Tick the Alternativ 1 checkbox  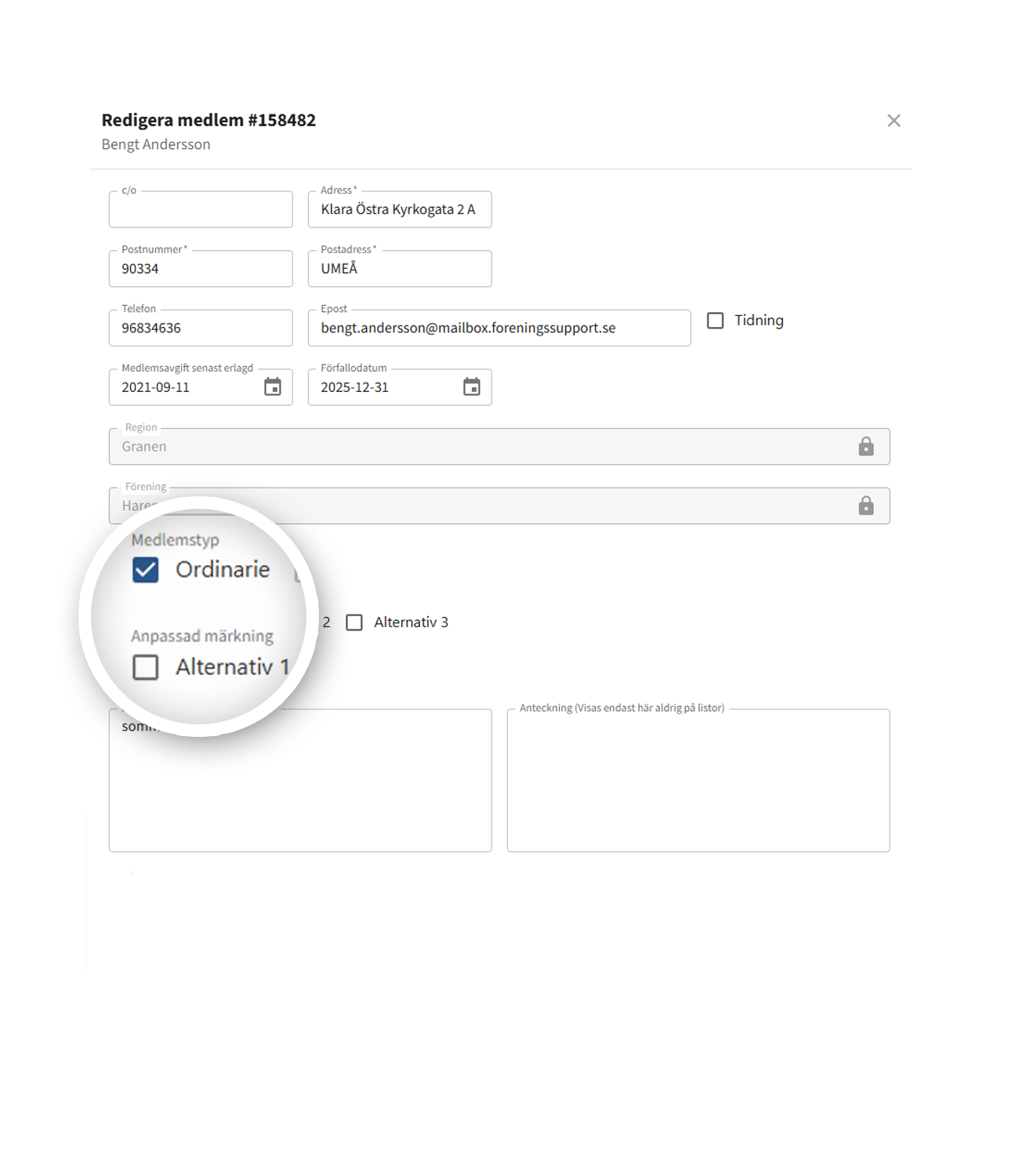(146, 667)
